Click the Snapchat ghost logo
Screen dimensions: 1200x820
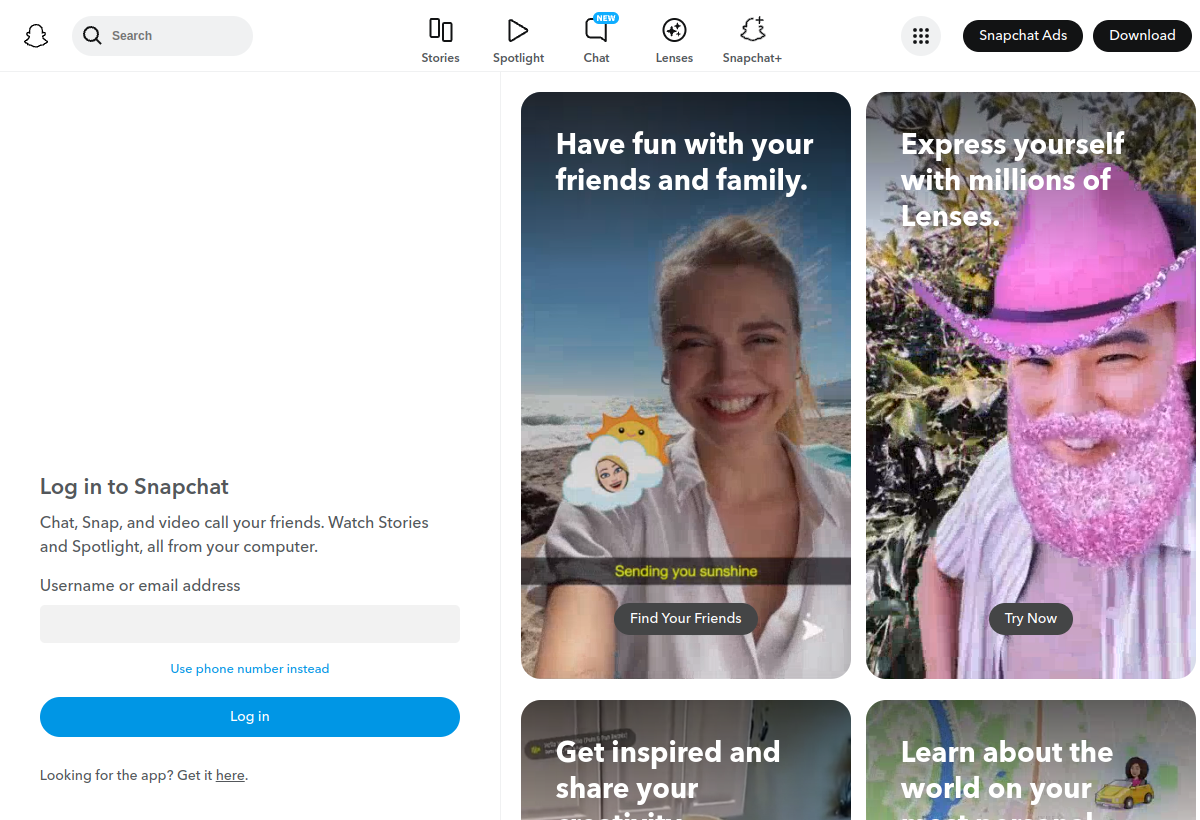(36, 36)
